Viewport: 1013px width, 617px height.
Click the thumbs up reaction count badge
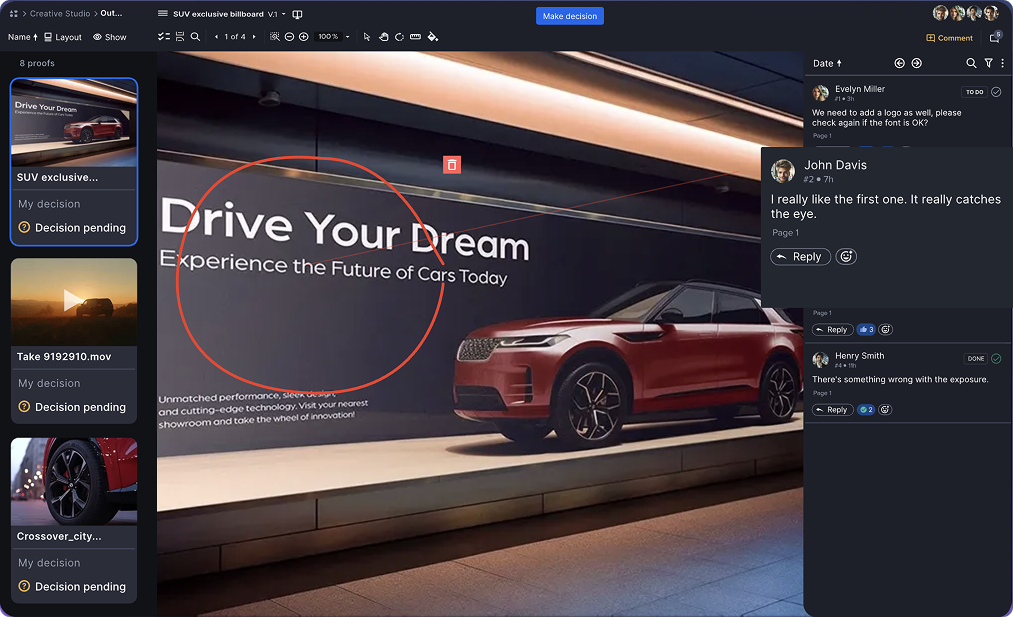(x=866, y=329)
